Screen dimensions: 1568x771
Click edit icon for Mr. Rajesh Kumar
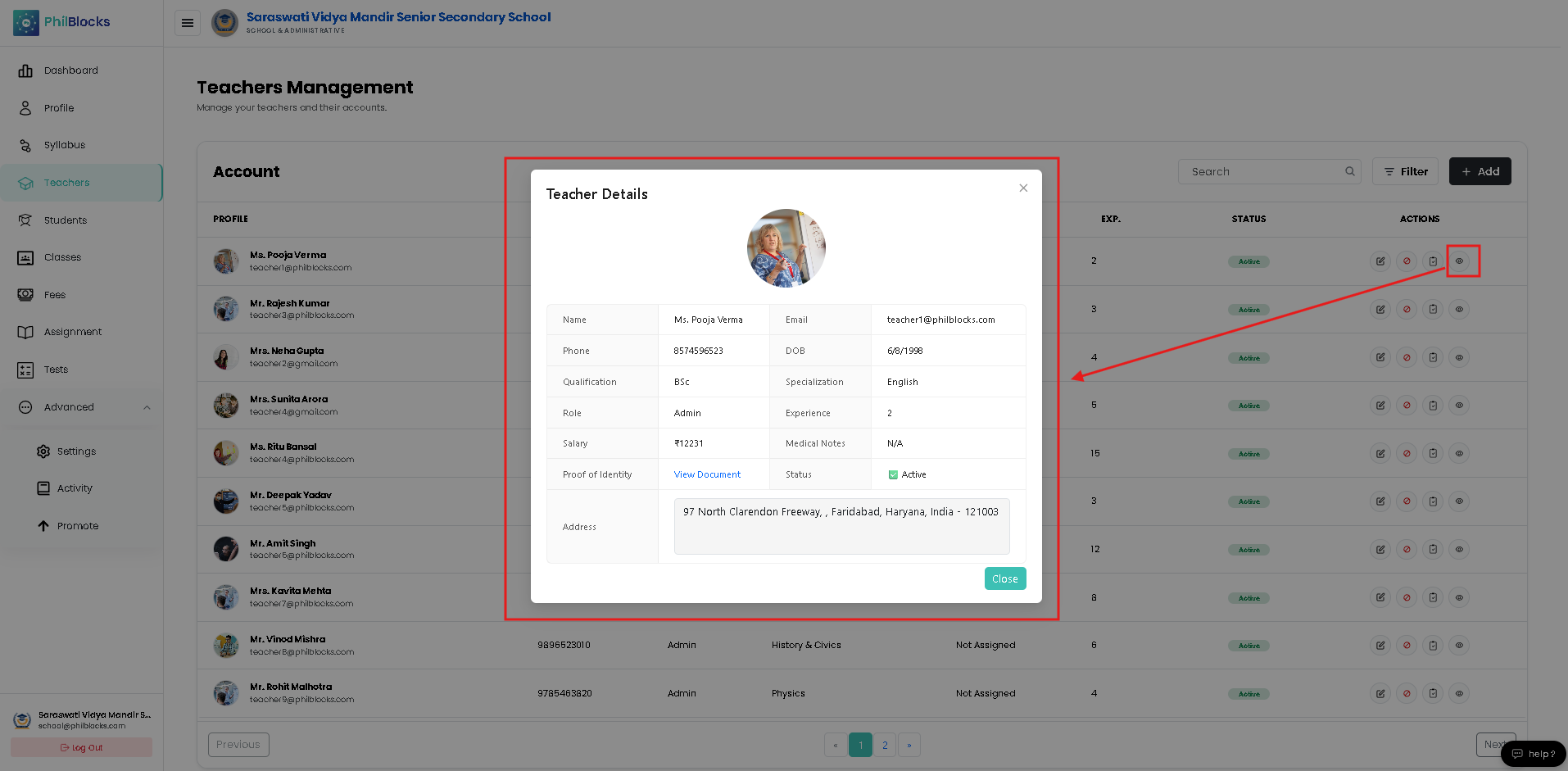[1380, 310]
